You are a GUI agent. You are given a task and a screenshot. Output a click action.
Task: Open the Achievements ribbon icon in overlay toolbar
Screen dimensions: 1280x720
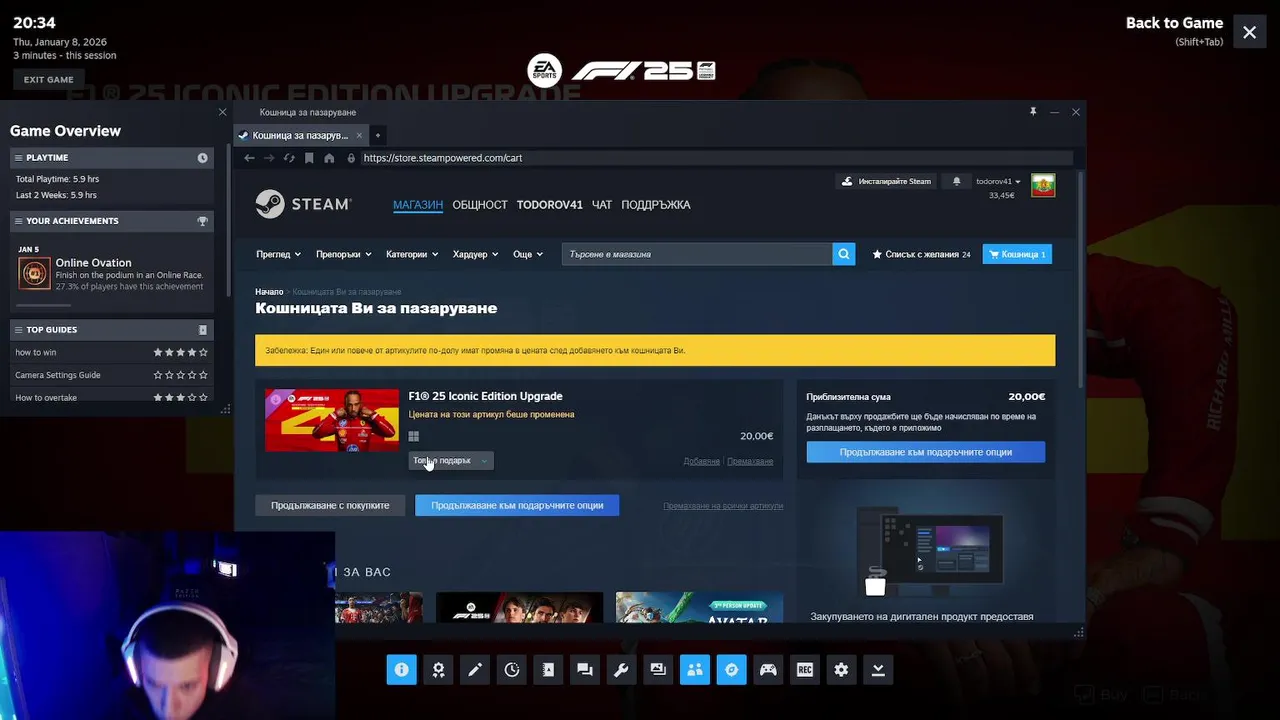[438, 670]
